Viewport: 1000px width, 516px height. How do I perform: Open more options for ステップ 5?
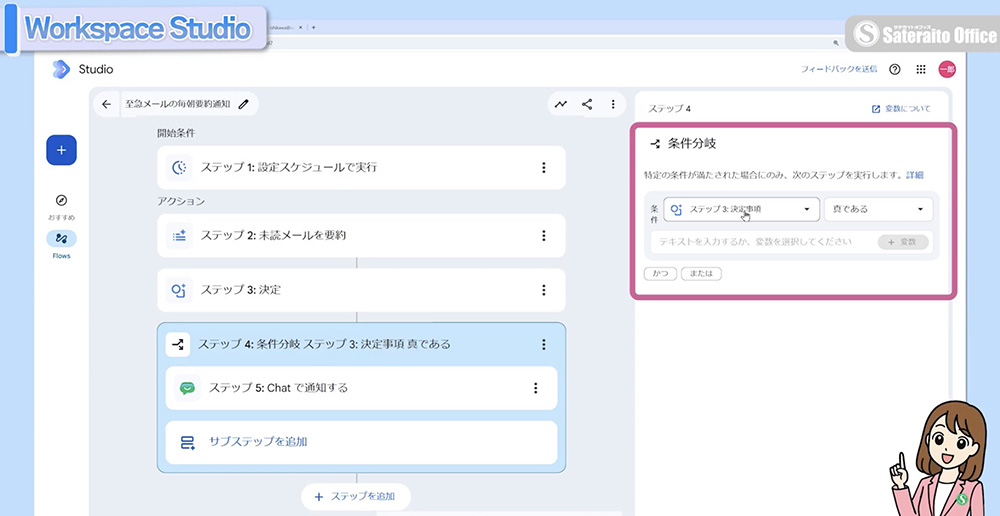(536, 388)
